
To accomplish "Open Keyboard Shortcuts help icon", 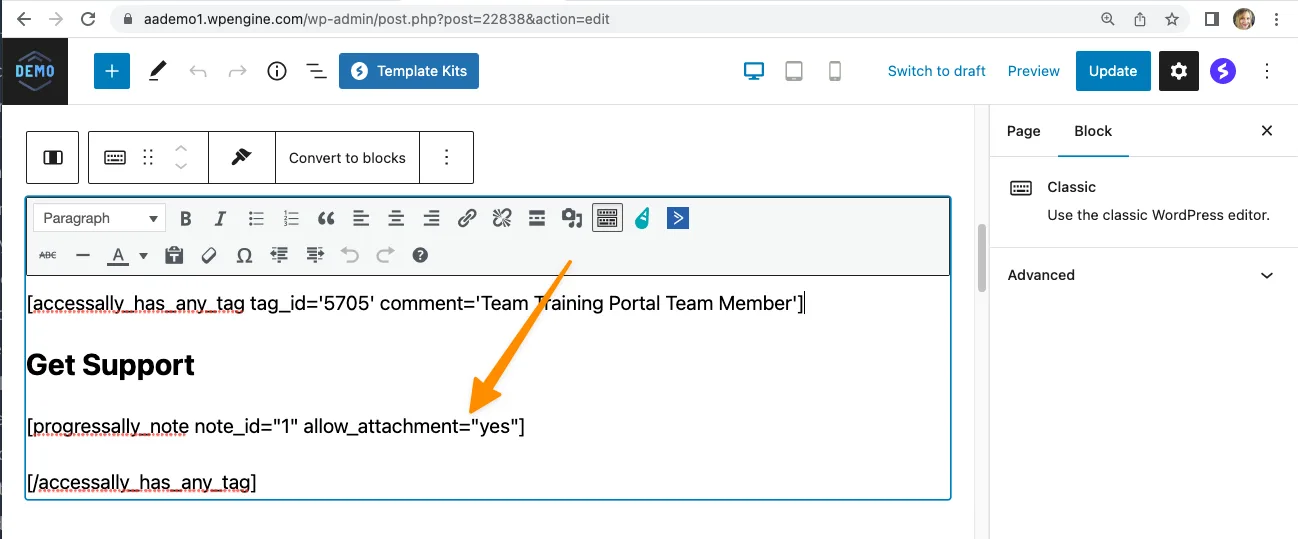I will click(420, 255).
